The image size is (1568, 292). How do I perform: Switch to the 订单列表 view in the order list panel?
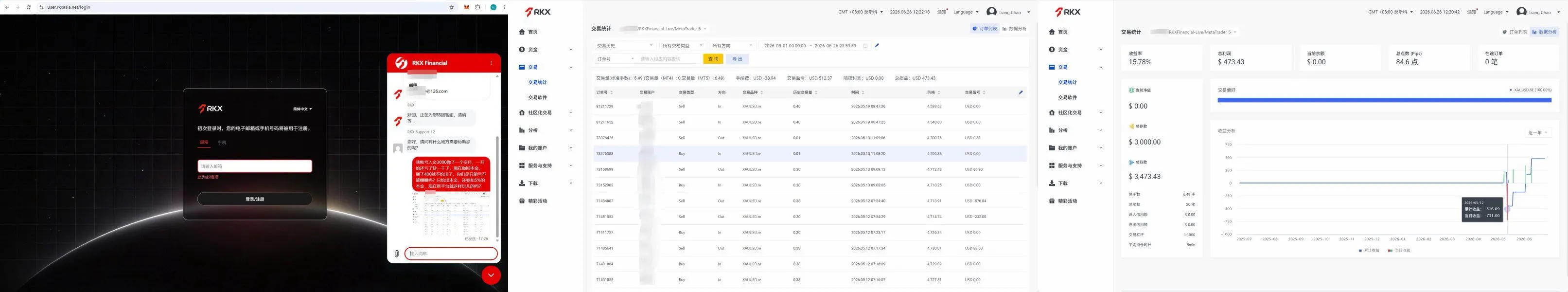click(x=985, y=29)
